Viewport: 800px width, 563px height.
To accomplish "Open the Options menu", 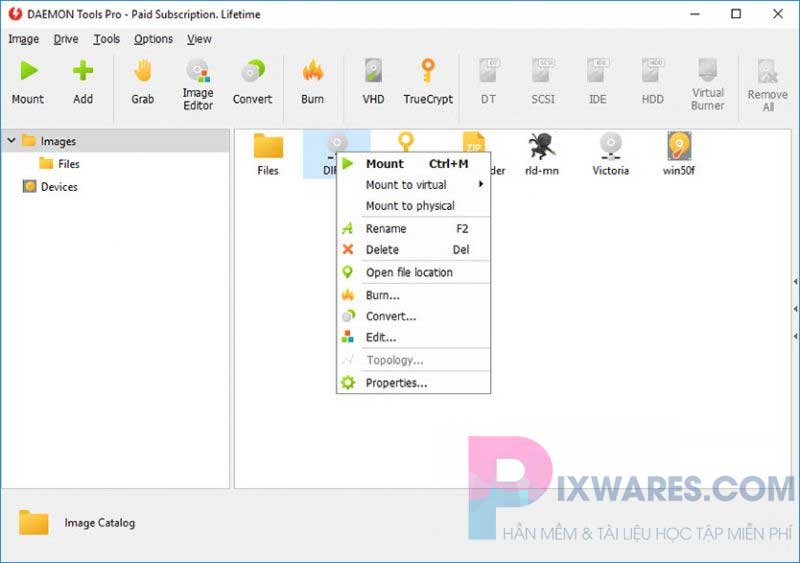I will point(153,39).
